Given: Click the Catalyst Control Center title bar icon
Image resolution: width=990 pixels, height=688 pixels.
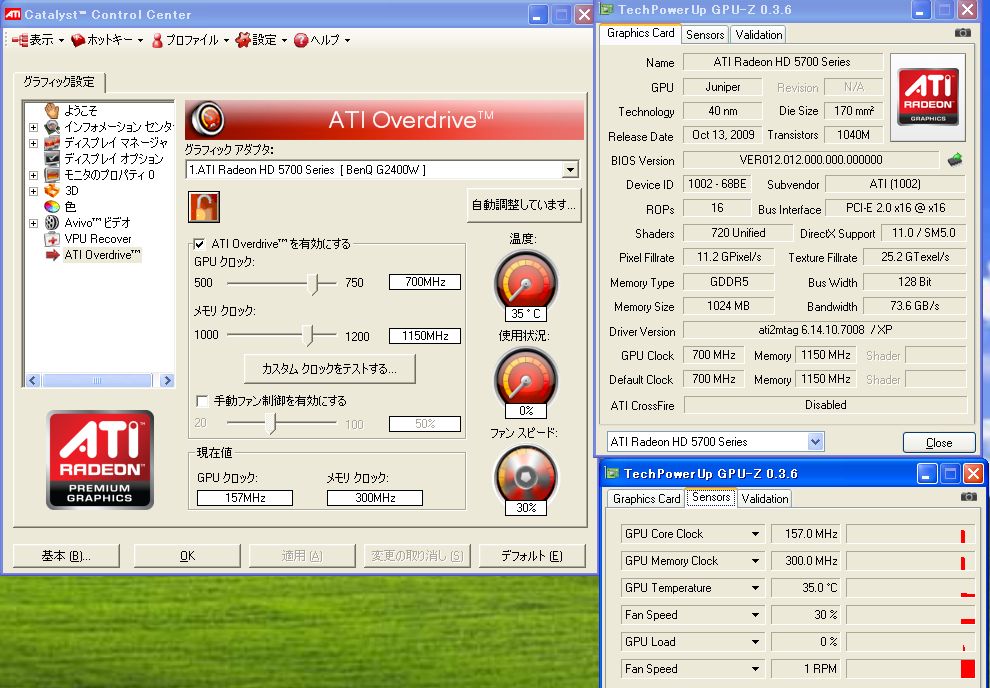Looking at the screenshot, I should pyautogui.click(x=13, y=14).
